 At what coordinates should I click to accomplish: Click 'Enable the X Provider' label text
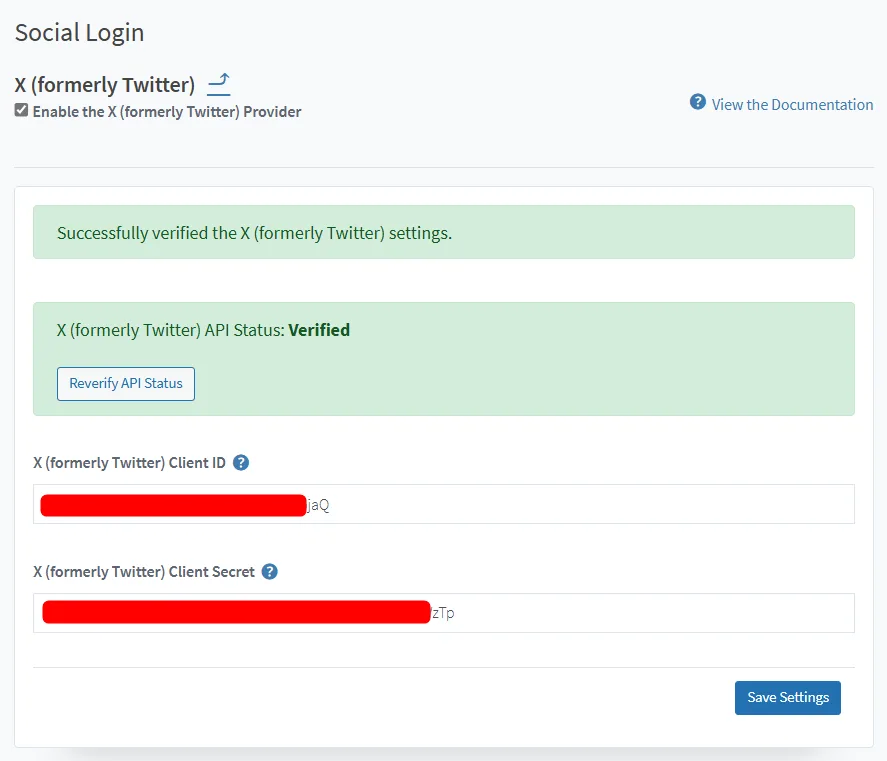tap(167, 111)
